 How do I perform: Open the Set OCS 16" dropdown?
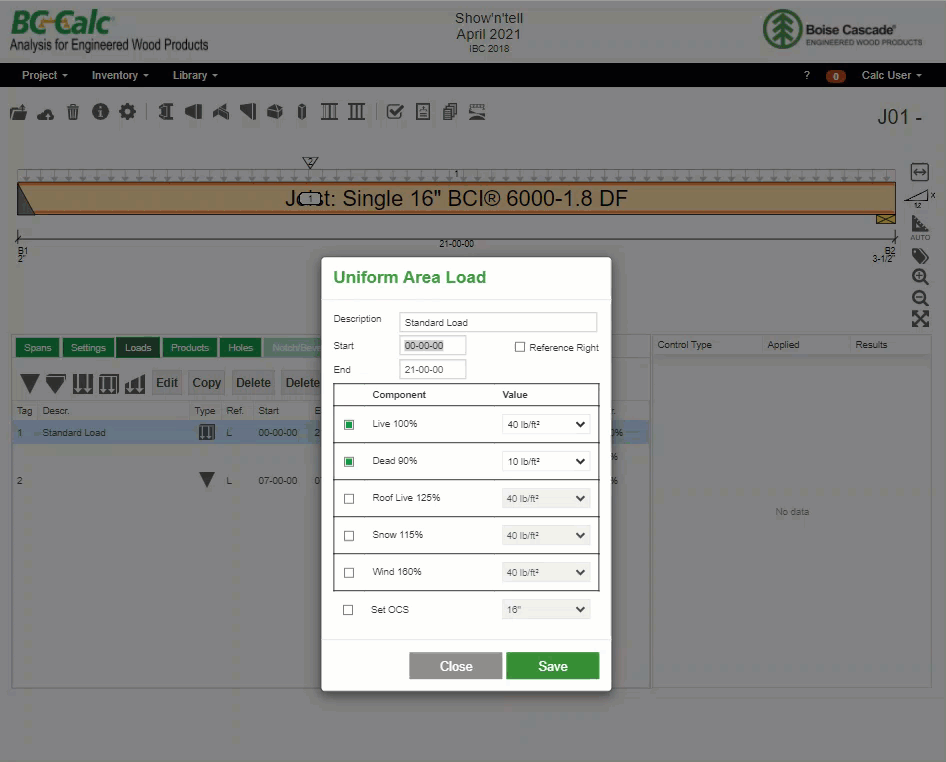coord(546,609)
